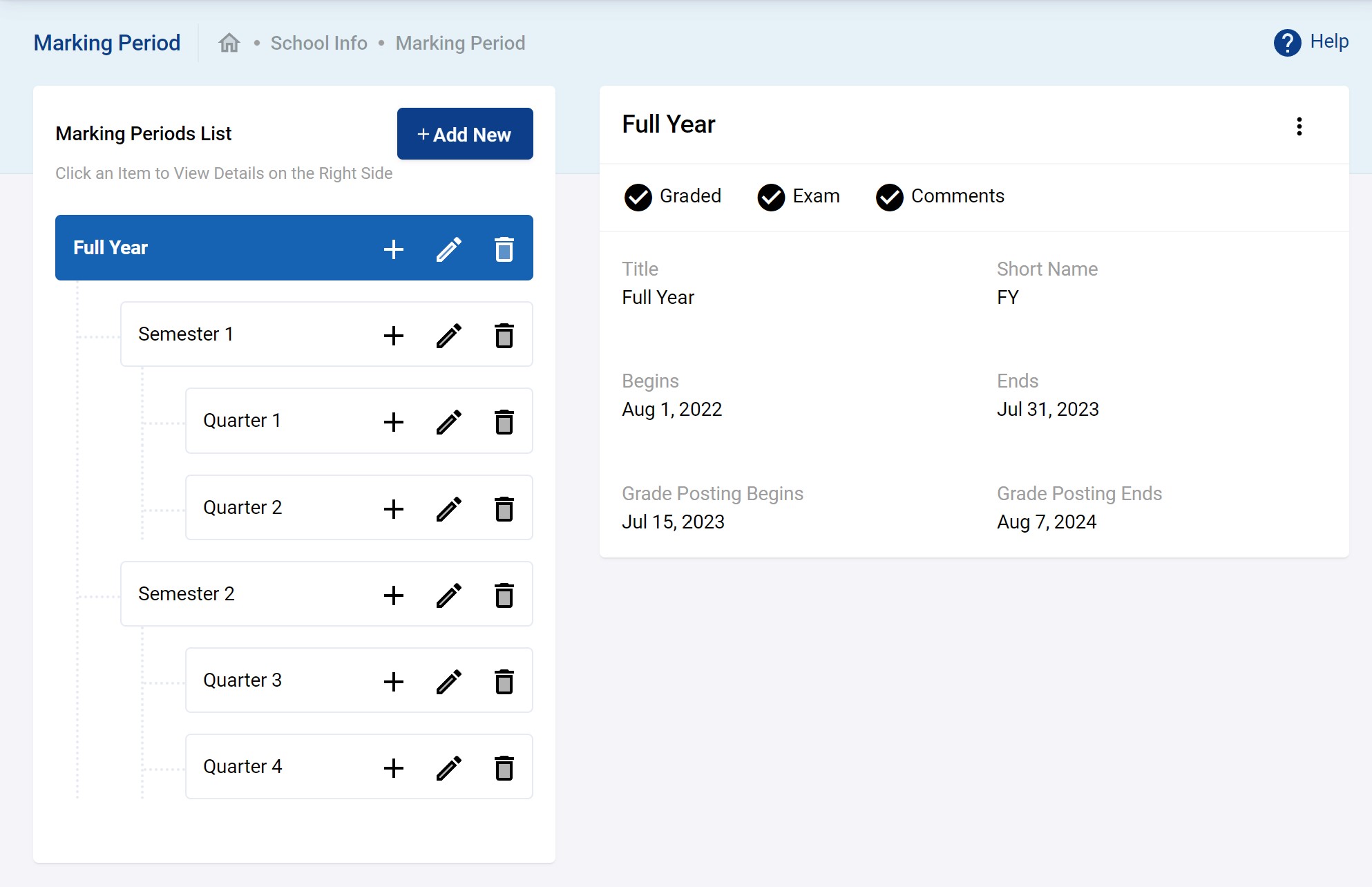1372x887 pixels.
Task: Delete Quarter 3 using trash icon
Action: [504, 682]
